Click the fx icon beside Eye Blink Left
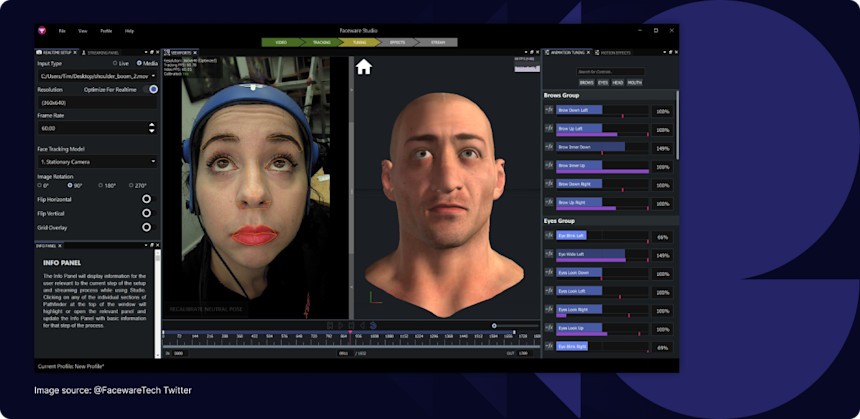This screenshot has height=419, width=860. pos(548,235)
